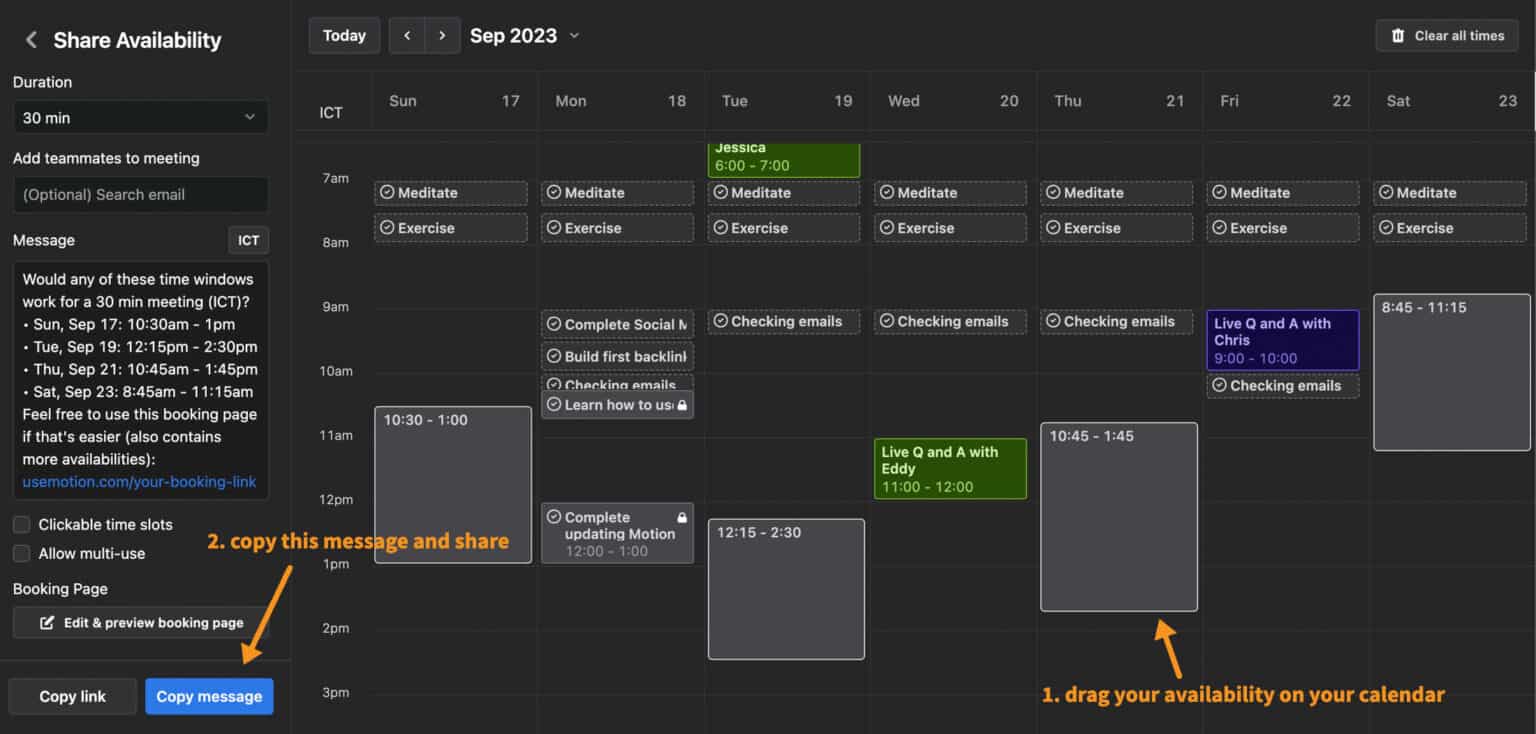The width and height of the screenshot is (1536, 734).
Task: Open the Duration dropdown showing 30 min
Action: (140, 117)
